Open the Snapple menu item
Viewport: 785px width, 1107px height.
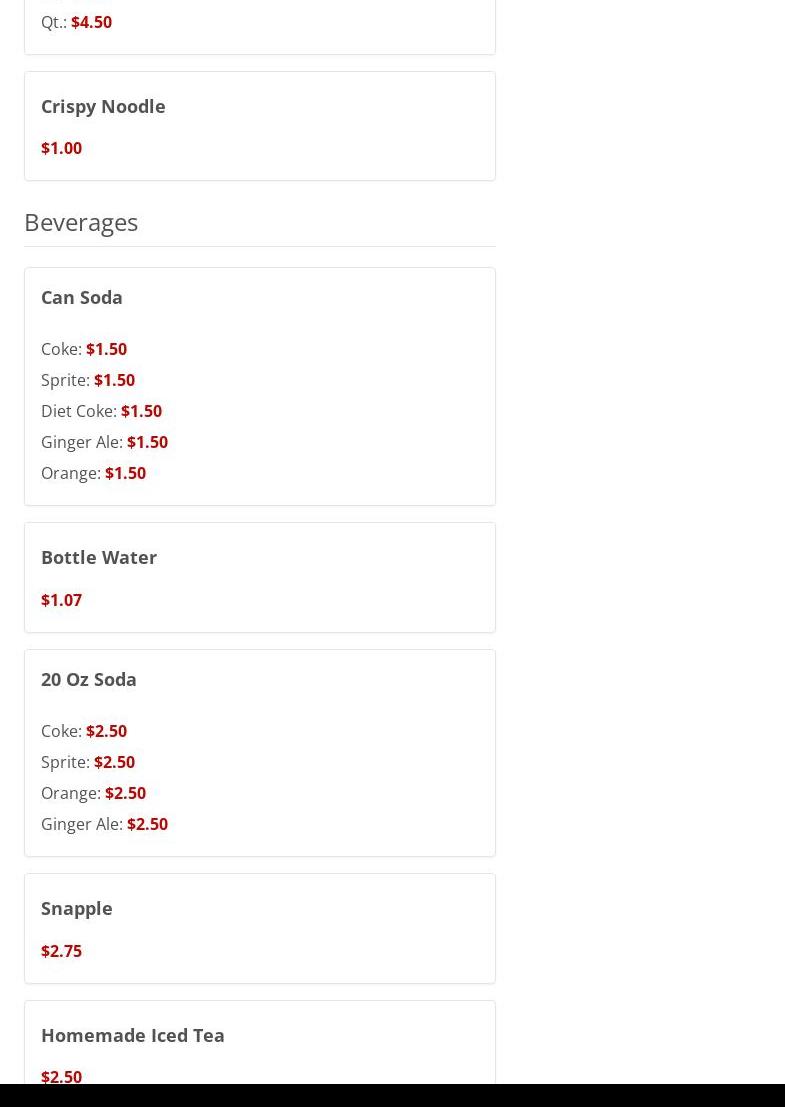coord(77,908)
